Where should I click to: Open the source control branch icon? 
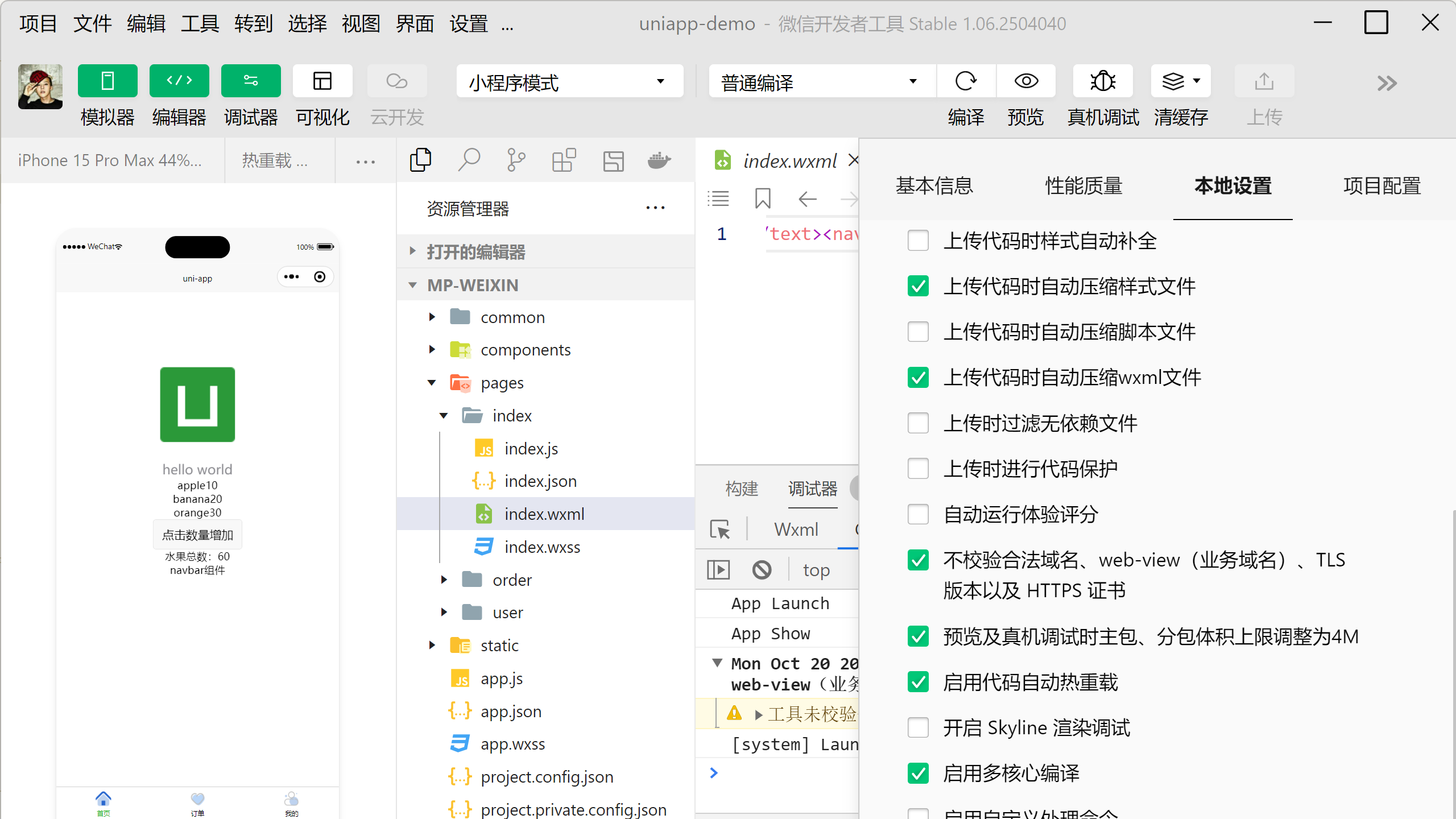pos(516,160)
